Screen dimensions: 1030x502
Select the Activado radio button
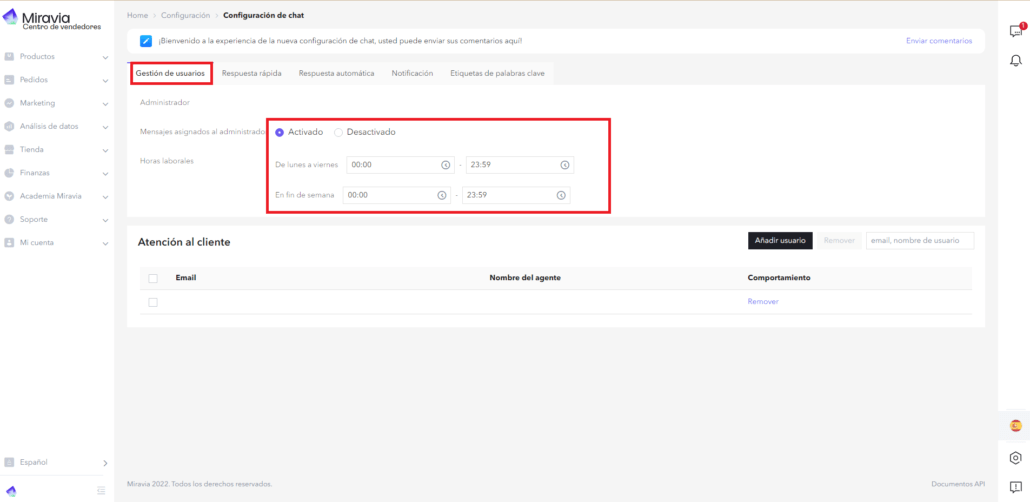tap(280, 132)
